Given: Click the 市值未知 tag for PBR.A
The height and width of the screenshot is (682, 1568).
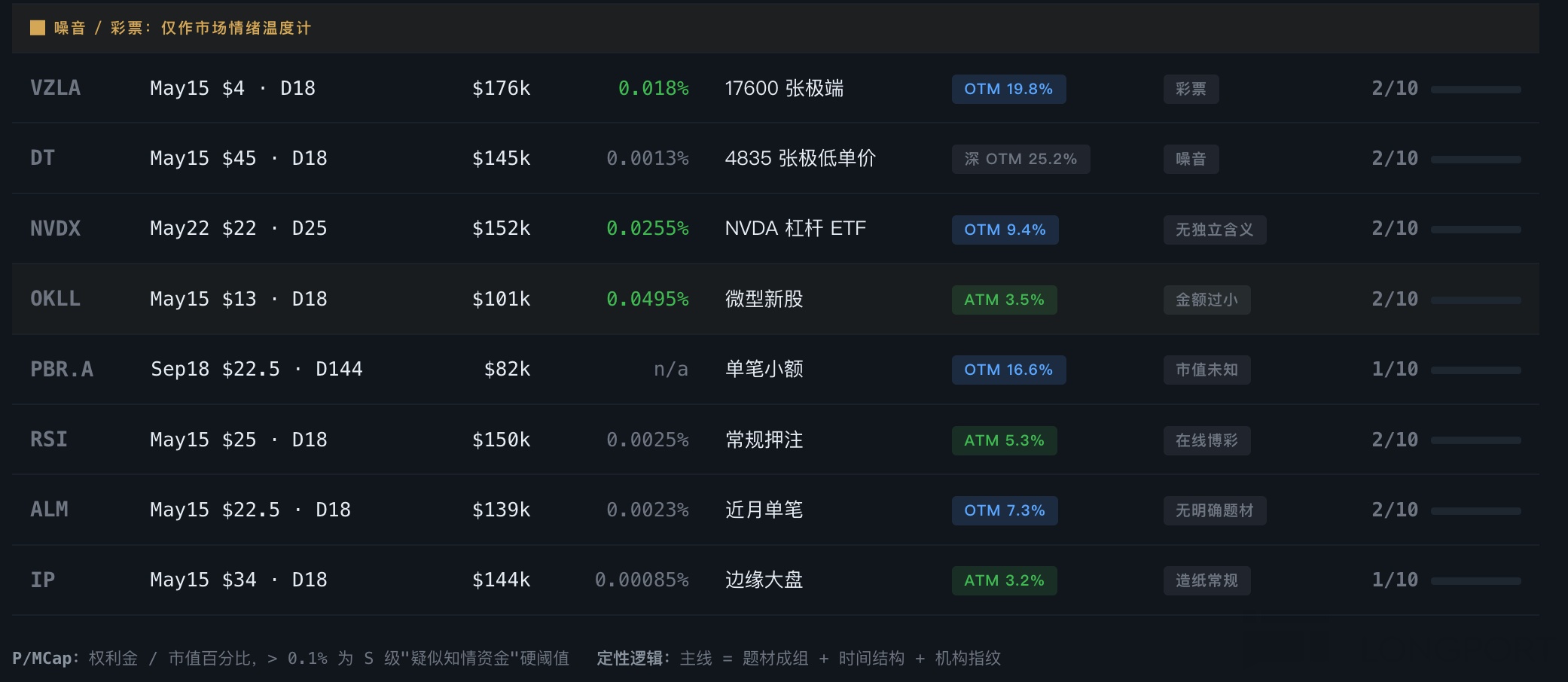Looking at the screenshot, I should click(1206, 370).
